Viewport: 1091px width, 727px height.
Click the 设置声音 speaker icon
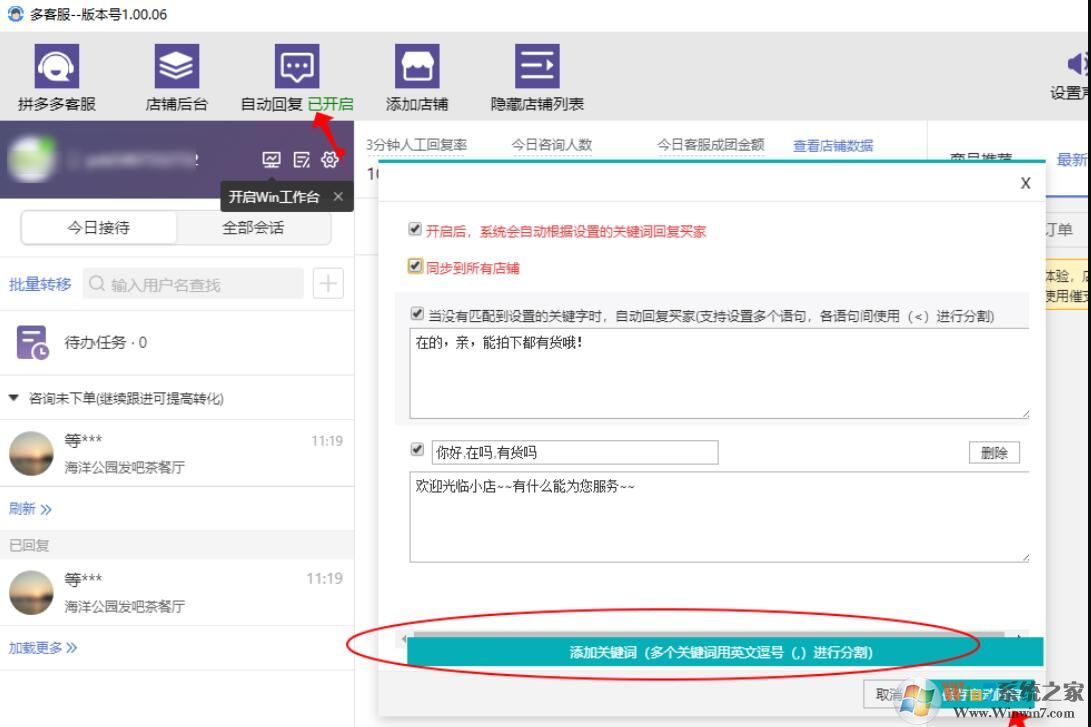[1077, 63]
